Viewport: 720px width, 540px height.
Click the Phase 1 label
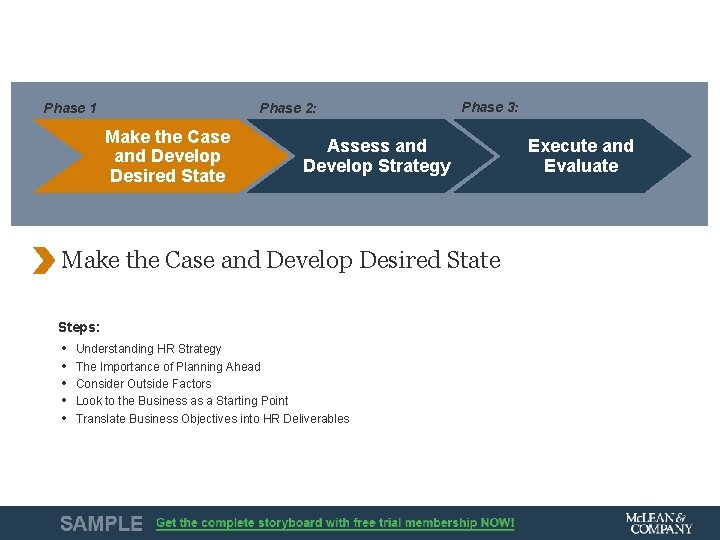[70, 108]
